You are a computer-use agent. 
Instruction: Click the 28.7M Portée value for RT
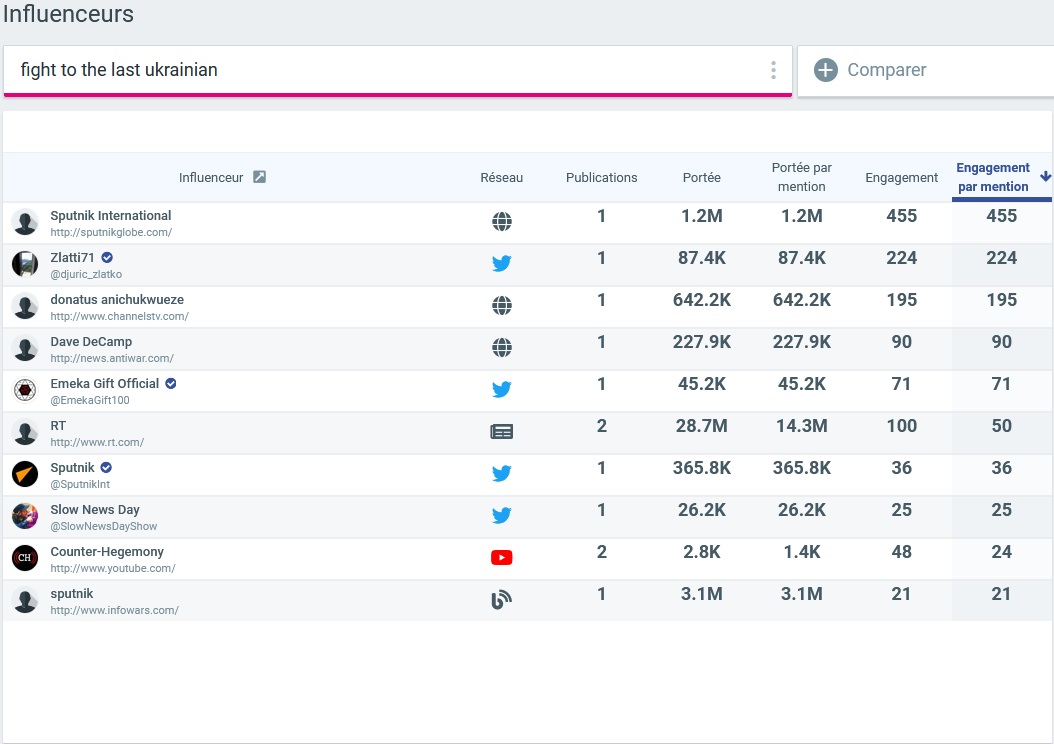pyautogui.click(x=702, y=426)
